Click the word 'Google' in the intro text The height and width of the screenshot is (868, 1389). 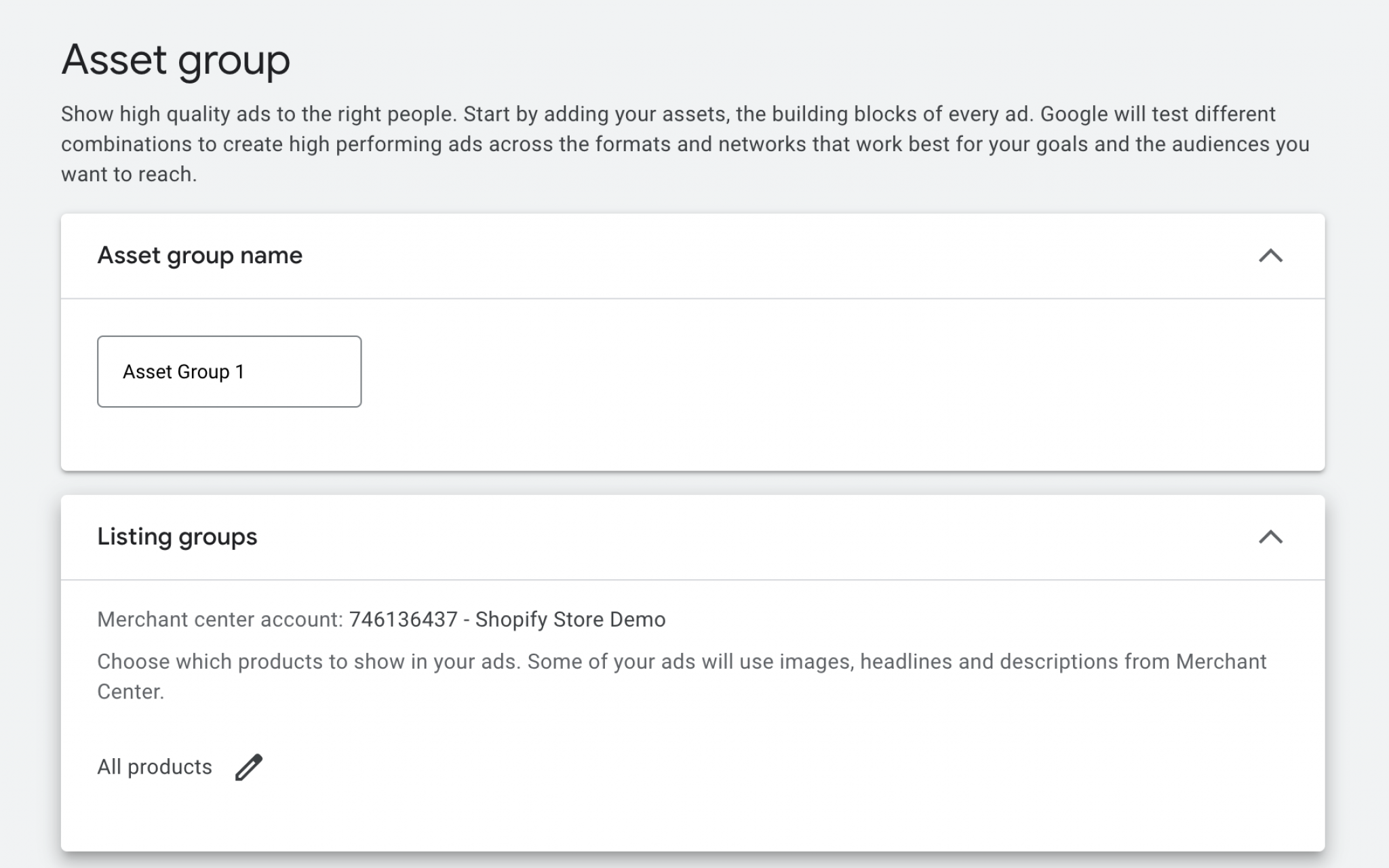[1074, 114]
